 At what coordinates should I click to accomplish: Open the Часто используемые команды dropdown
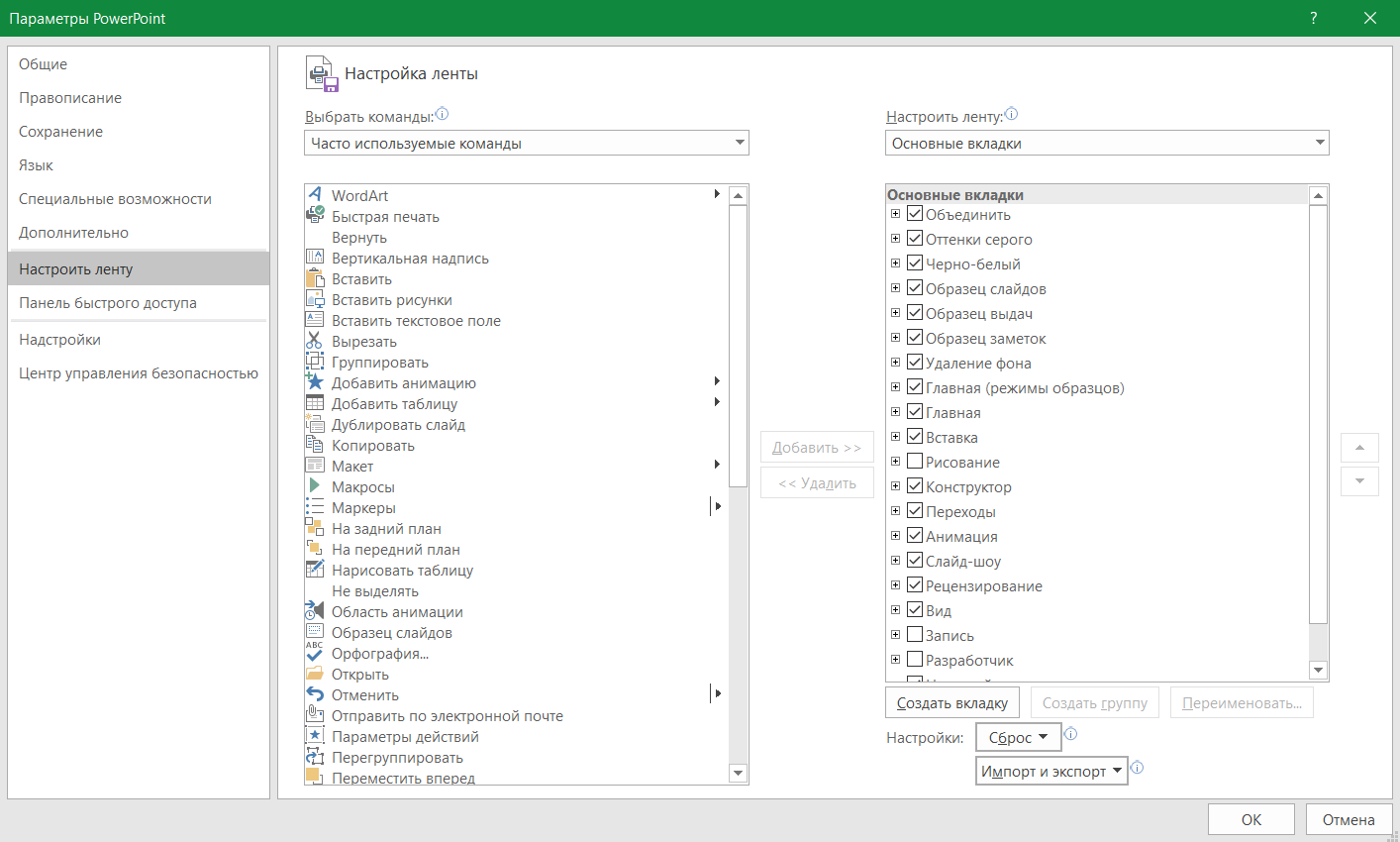point(527,143)
